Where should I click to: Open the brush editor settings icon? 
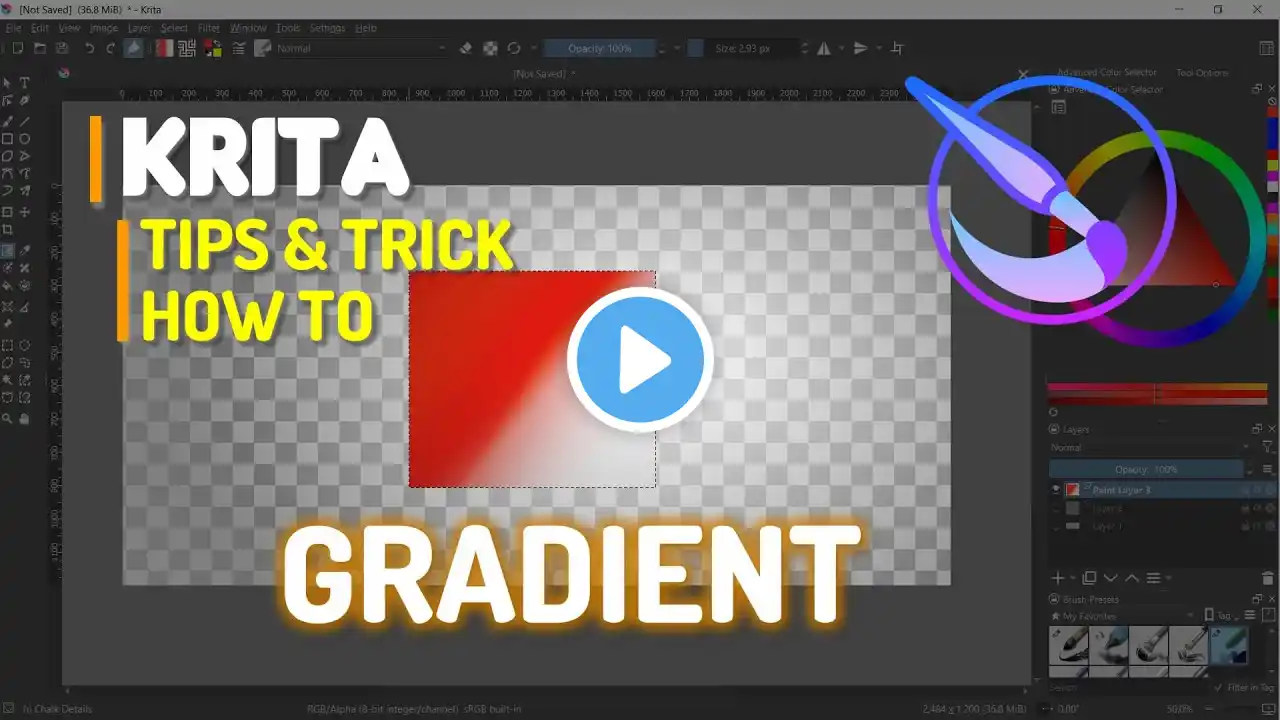pyautogui.click(x=239, y=48)
